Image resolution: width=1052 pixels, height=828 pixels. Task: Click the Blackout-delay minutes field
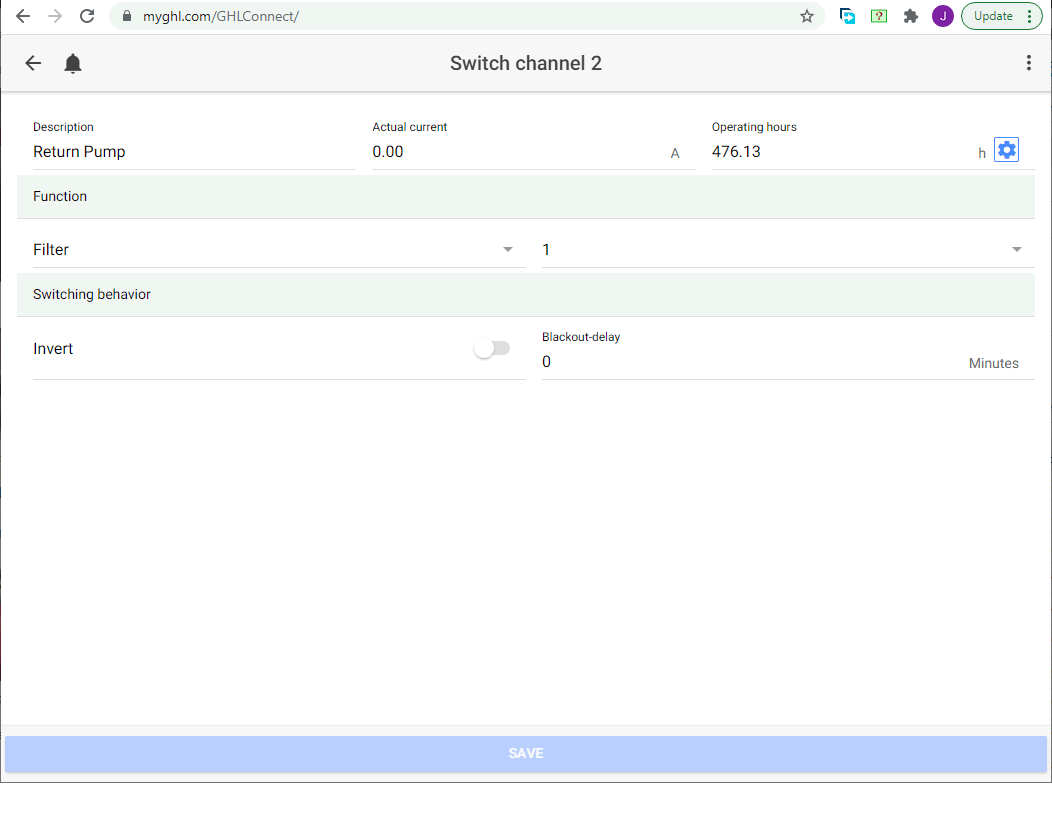pyautogui.click(x=750, y=362)
